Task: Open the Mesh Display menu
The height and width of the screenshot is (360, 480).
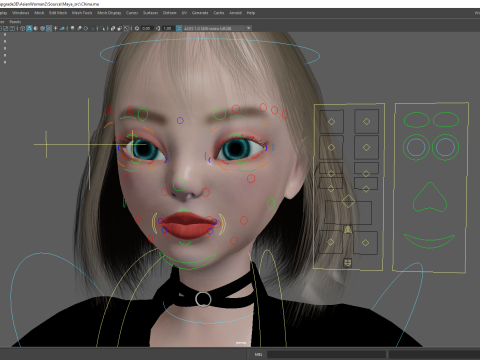Action: 109,13
